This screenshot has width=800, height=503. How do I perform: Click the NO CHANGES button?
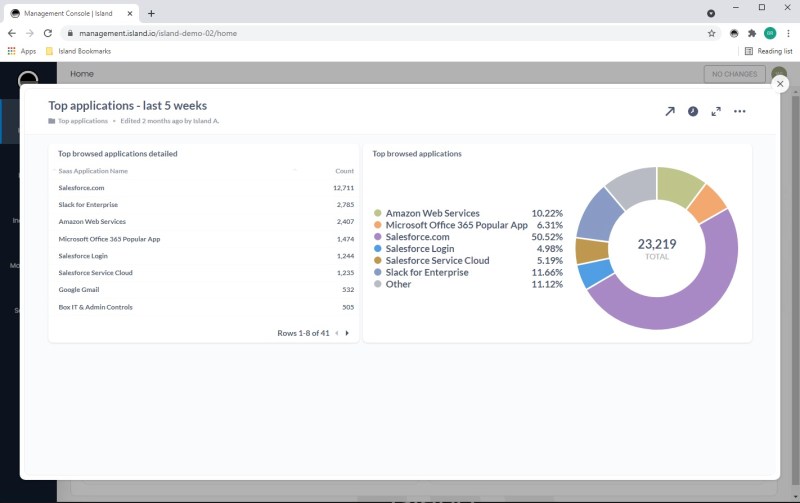coord(734,74)
